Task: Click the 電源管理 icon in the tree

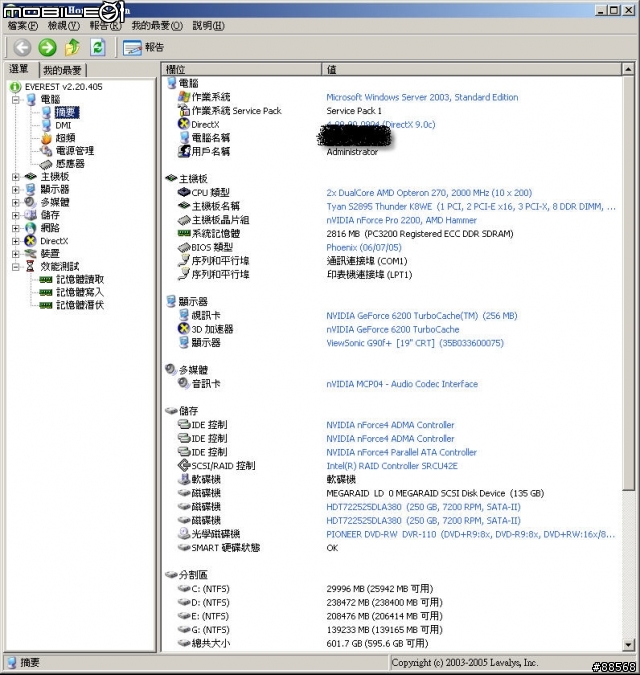Action: pyautogui.click(x=46, y=151)
